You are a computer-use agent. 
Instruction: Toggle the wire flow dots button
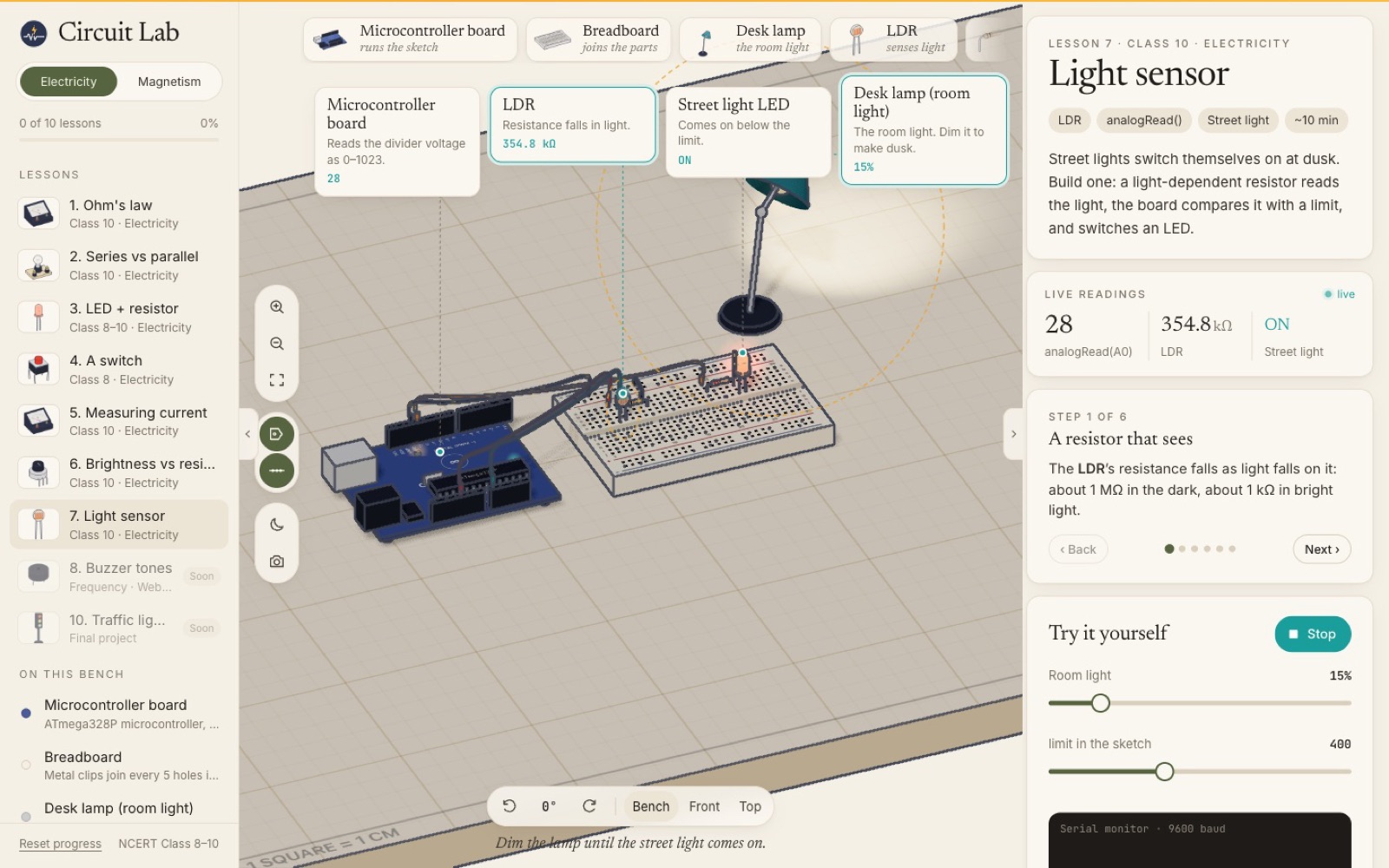277,470
